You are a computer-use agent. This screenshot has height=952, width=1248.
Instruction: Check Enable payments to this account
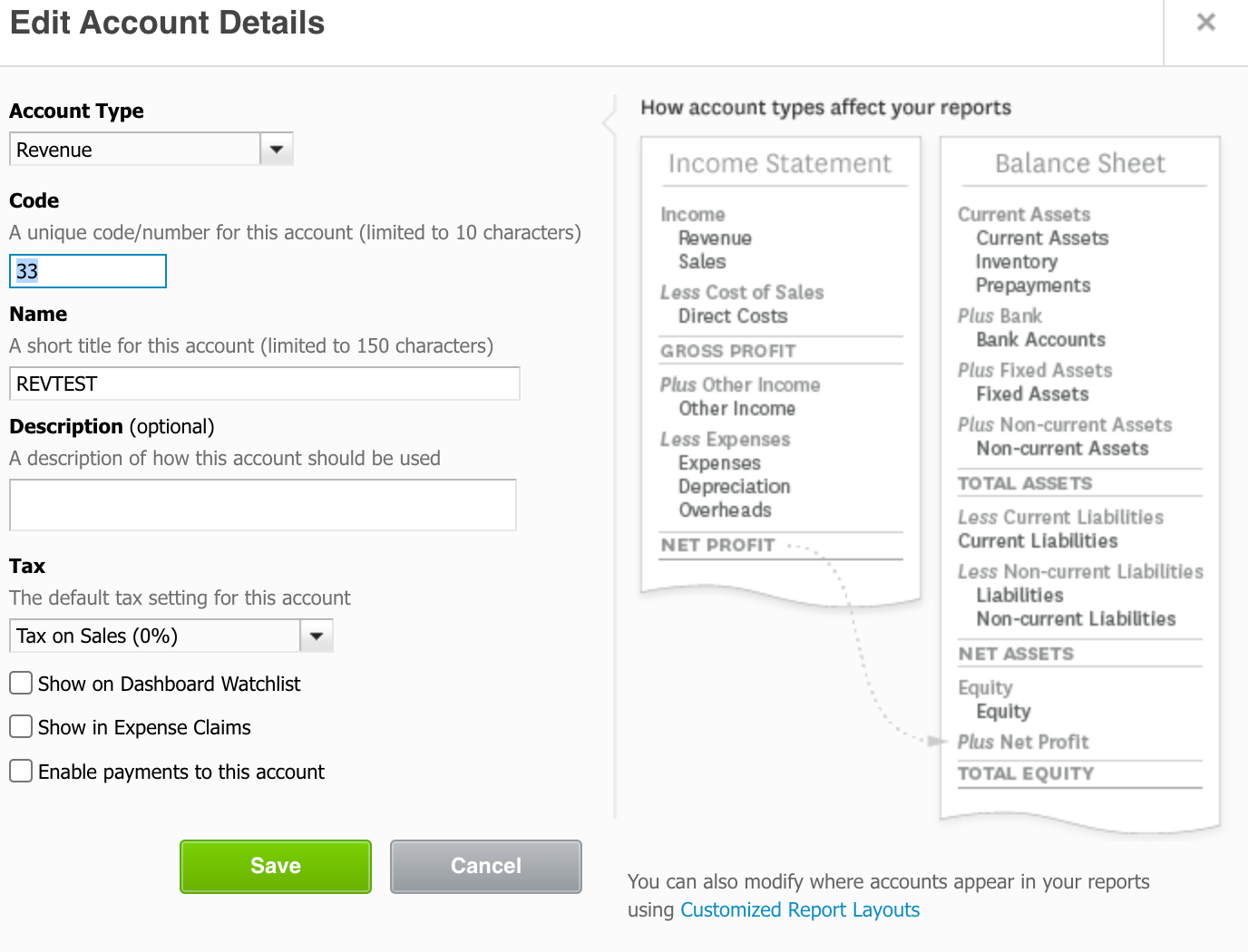coord(21,771)
